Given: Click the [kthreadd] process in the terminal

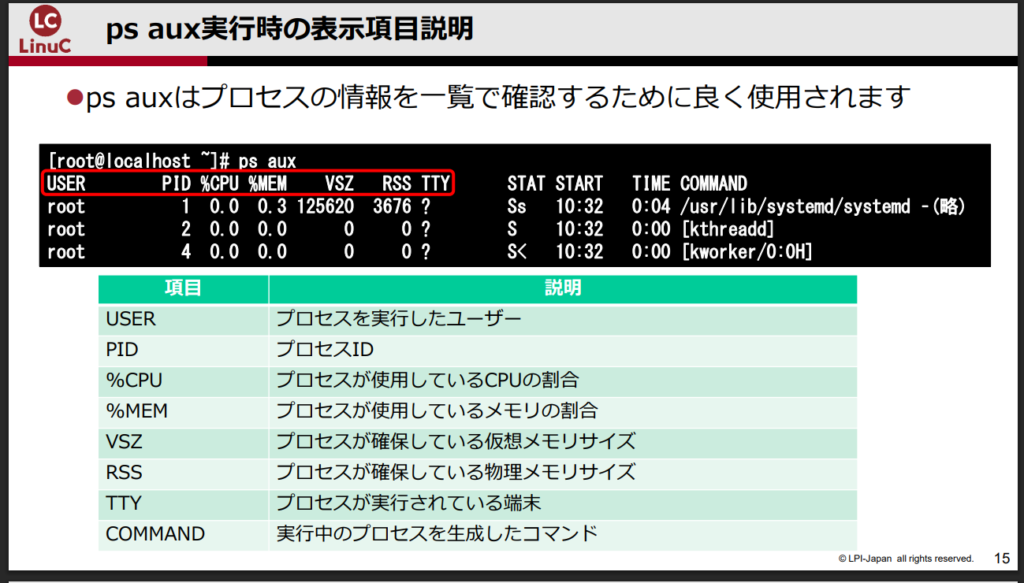Looking at the screenshot, I should pos(729,230).
